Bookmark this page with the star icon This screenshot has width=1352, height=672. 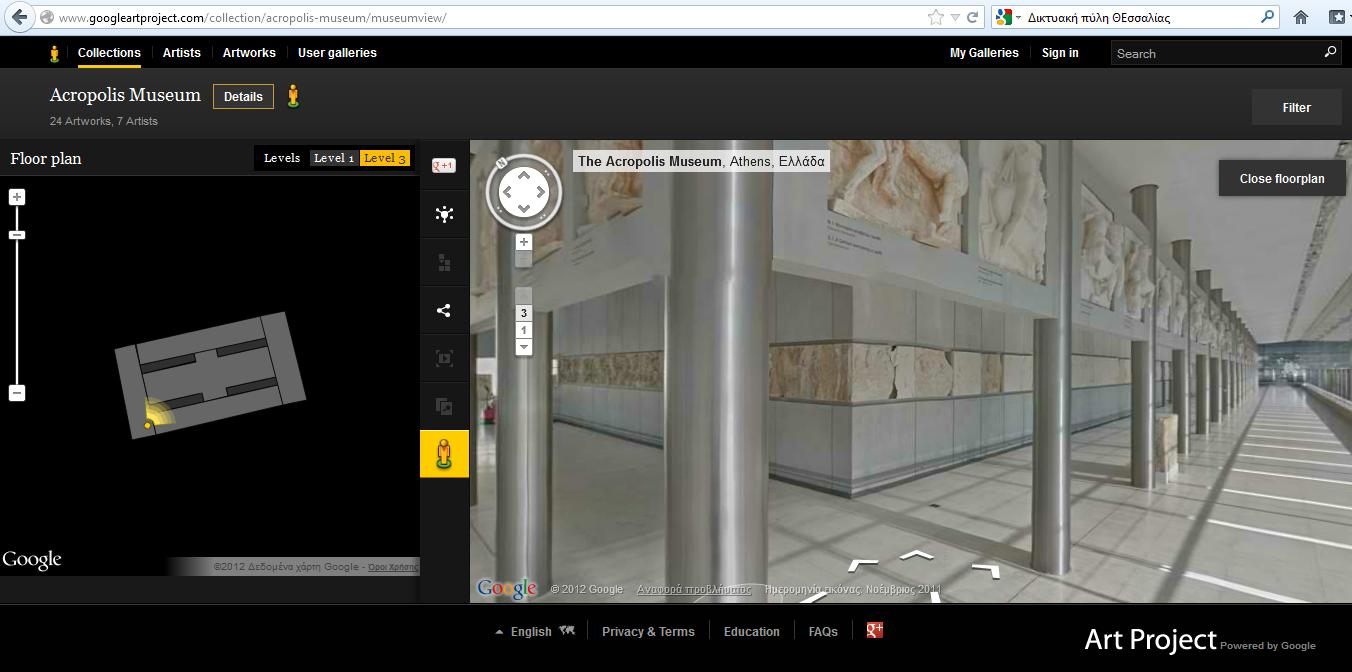936,17
